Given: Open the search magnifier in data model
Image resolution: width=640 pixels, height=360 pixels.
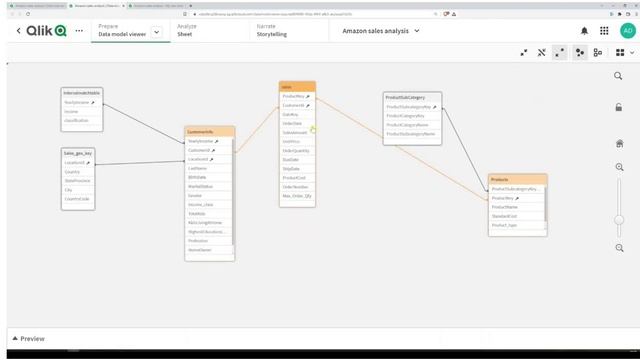Looking at the screenshot, I should [618, 76].
